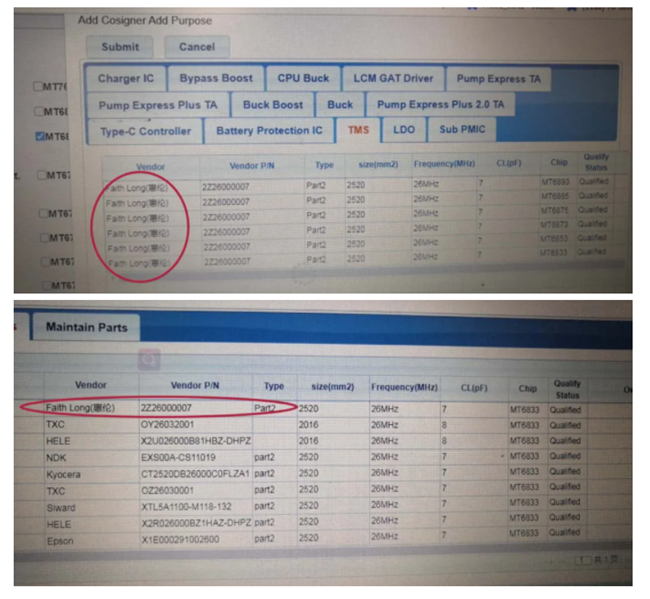Open the Sub PMIC tab
The height and width of the screenshot is (599, 650).
[x=462, y=129]
